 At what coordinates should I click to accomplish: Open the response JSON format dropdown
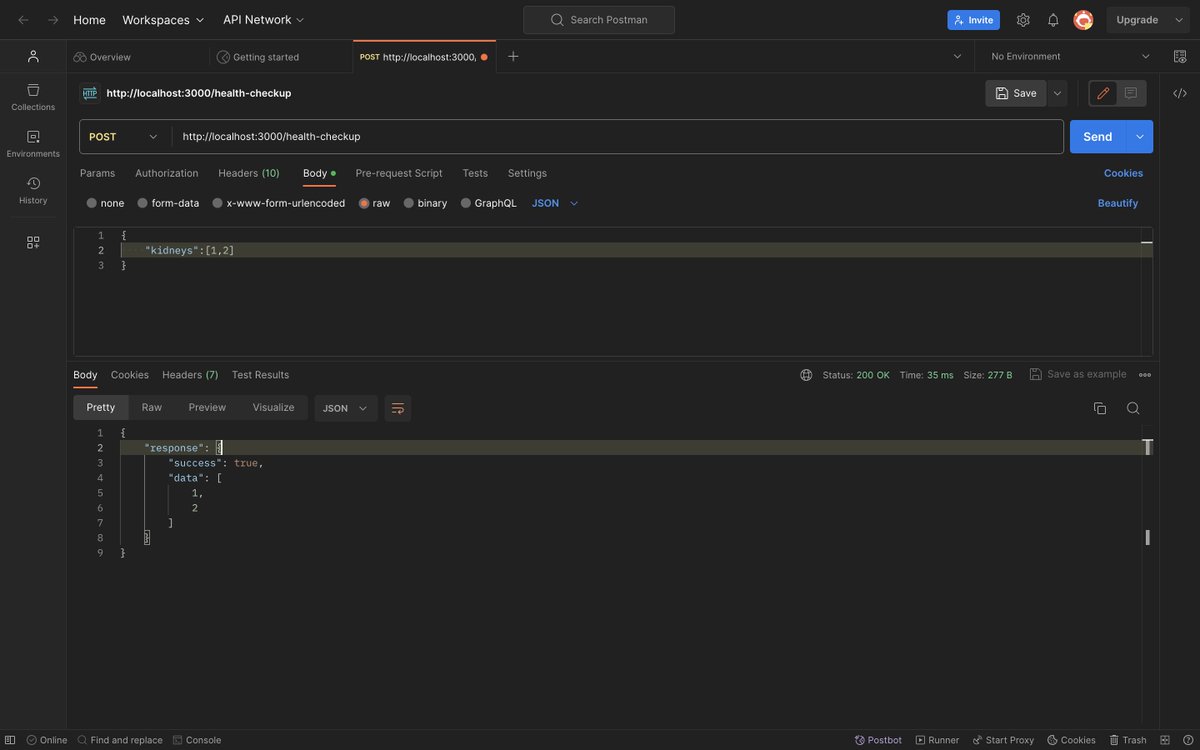[x=346, y=408]
